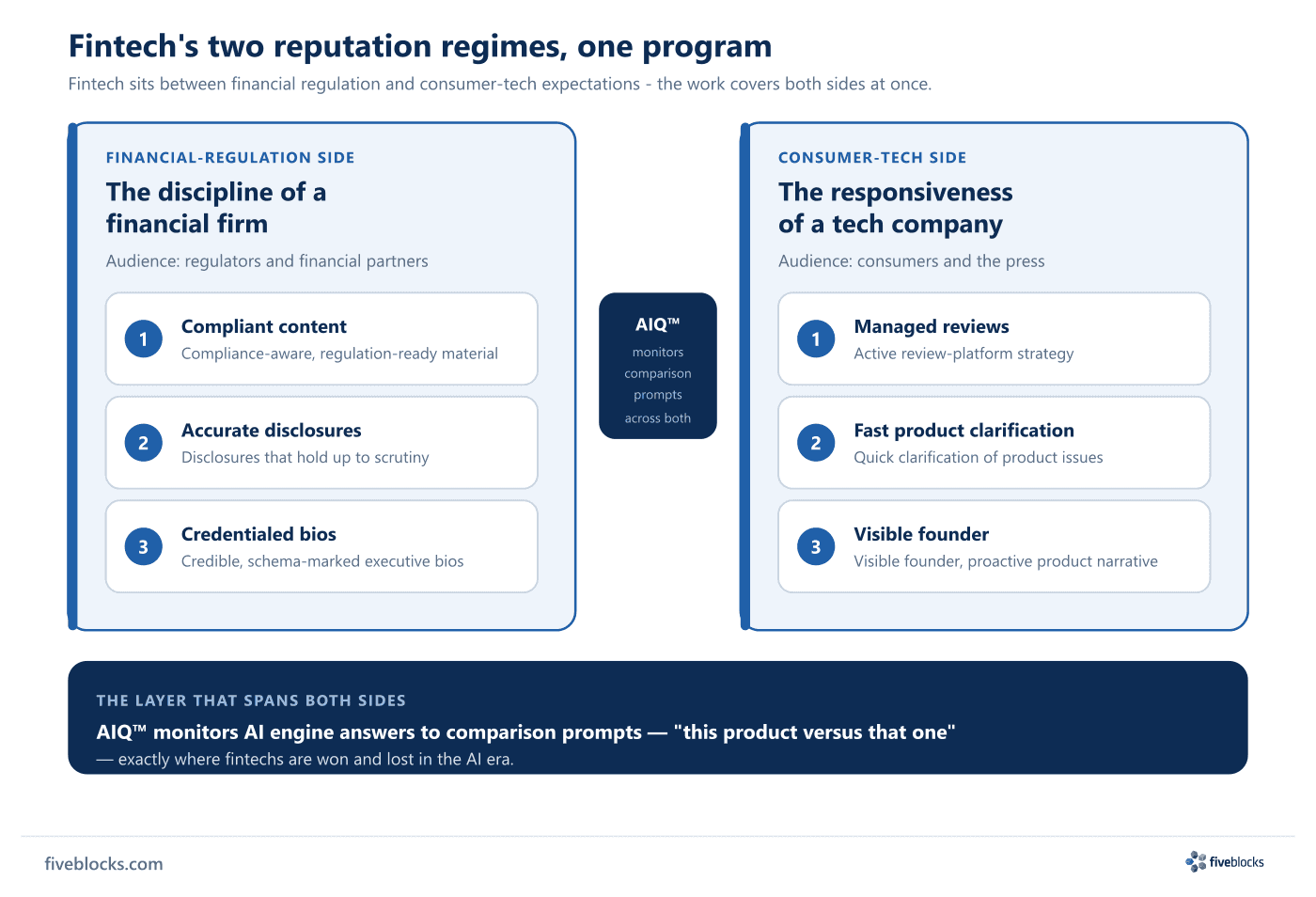Image resolution: width=1316 pixels, height=897 pixels.
Task: Open the fiveblocks.com footer link
Action: coord(103,864)
